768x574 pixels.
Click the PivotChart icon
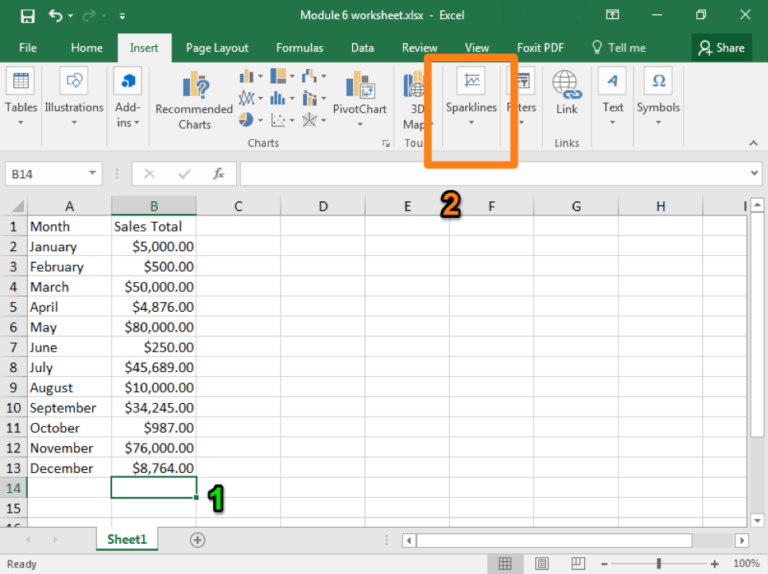pos(359,90)
